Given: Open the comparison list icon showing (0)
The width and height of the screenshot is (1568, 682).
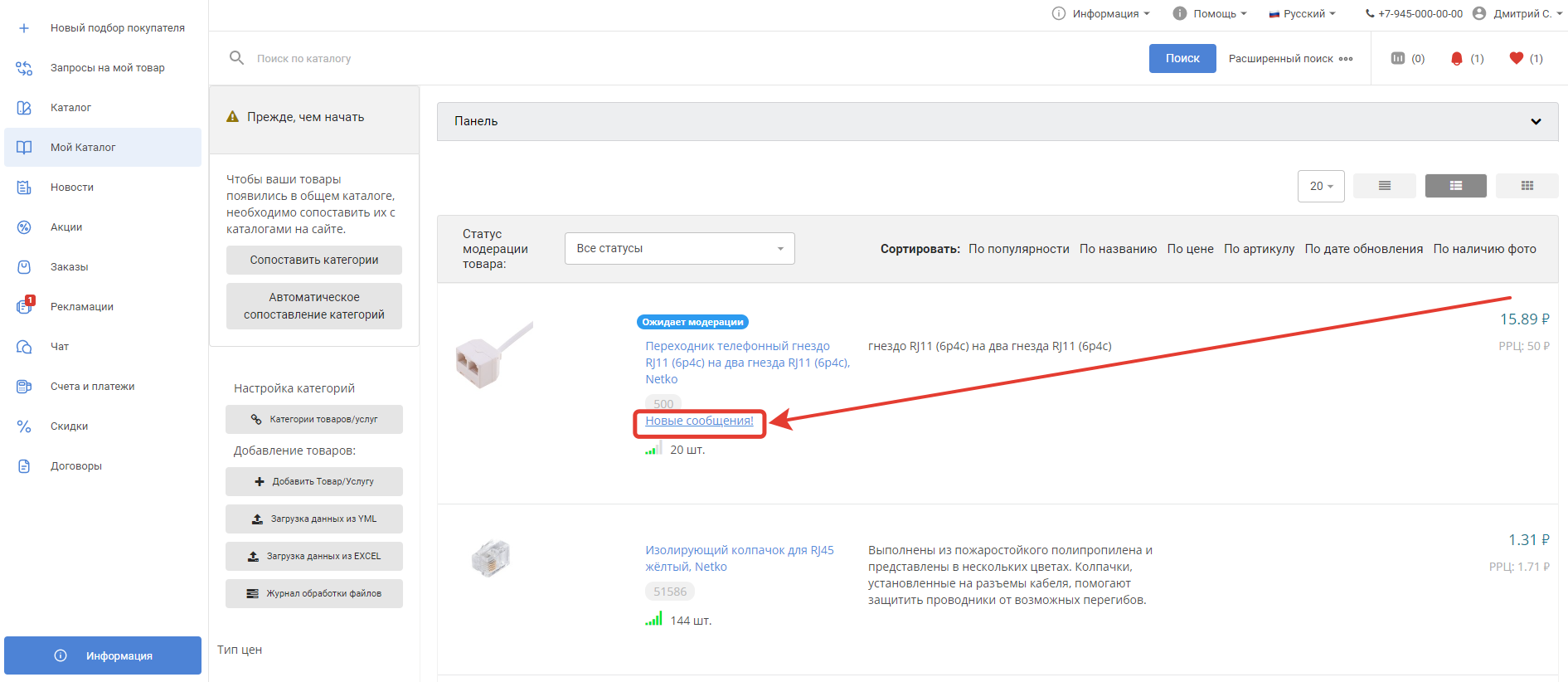Looking at the screenshot, I should (x=1398, y=58).
